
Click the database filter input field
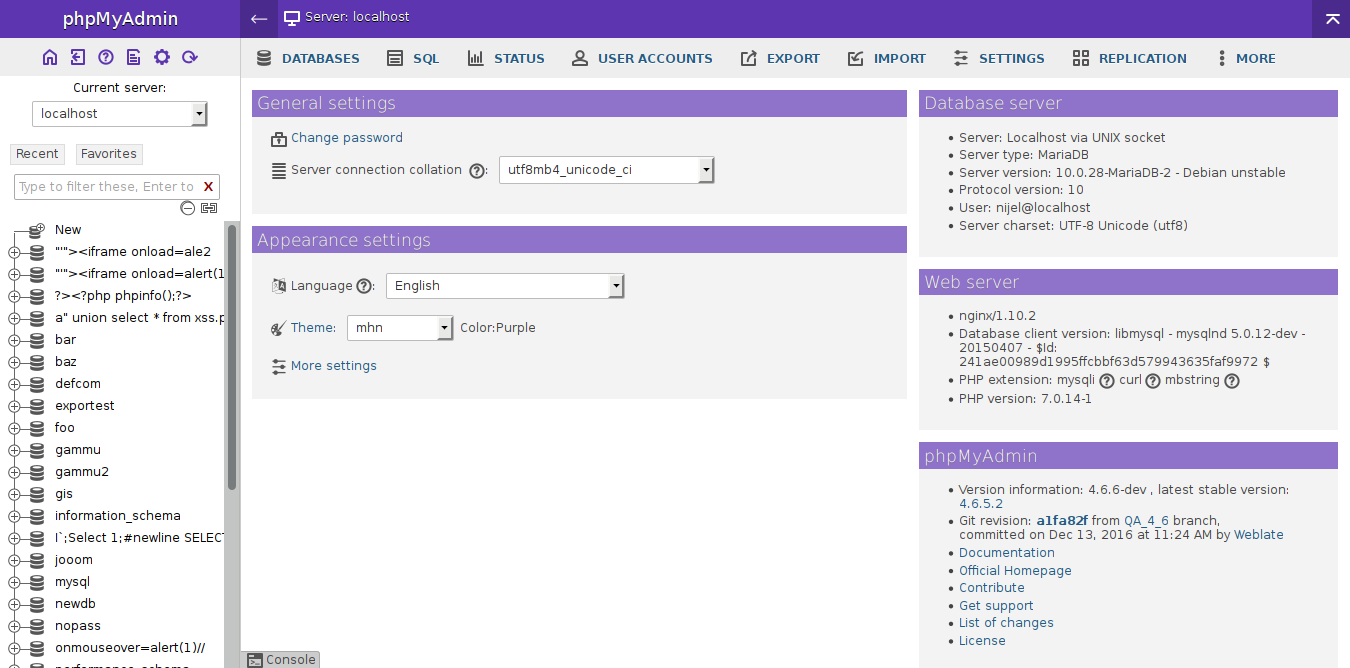(105, 187)
